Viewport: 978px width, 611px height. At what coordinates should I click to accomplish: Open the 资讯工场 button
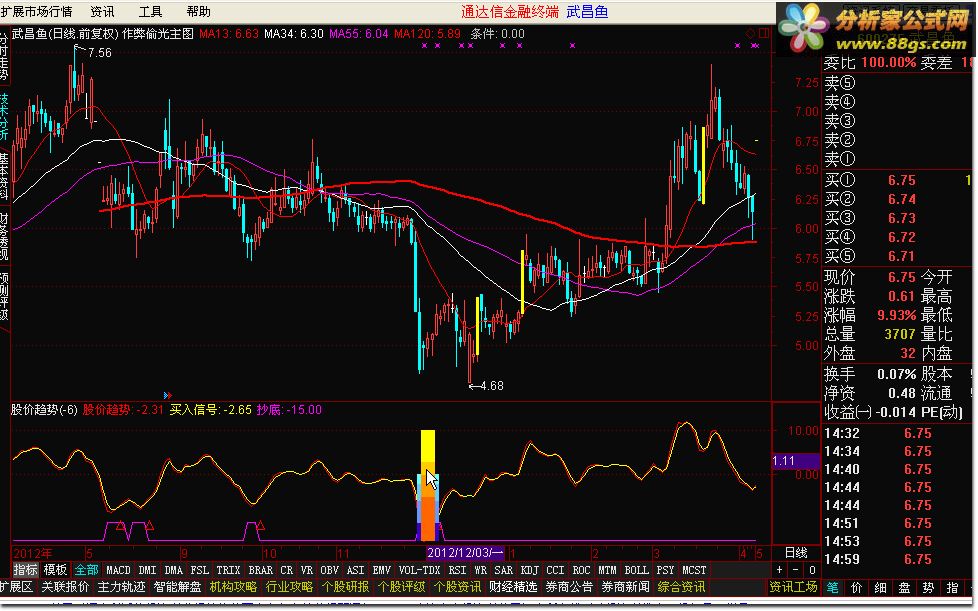click(x=793, y=587)
